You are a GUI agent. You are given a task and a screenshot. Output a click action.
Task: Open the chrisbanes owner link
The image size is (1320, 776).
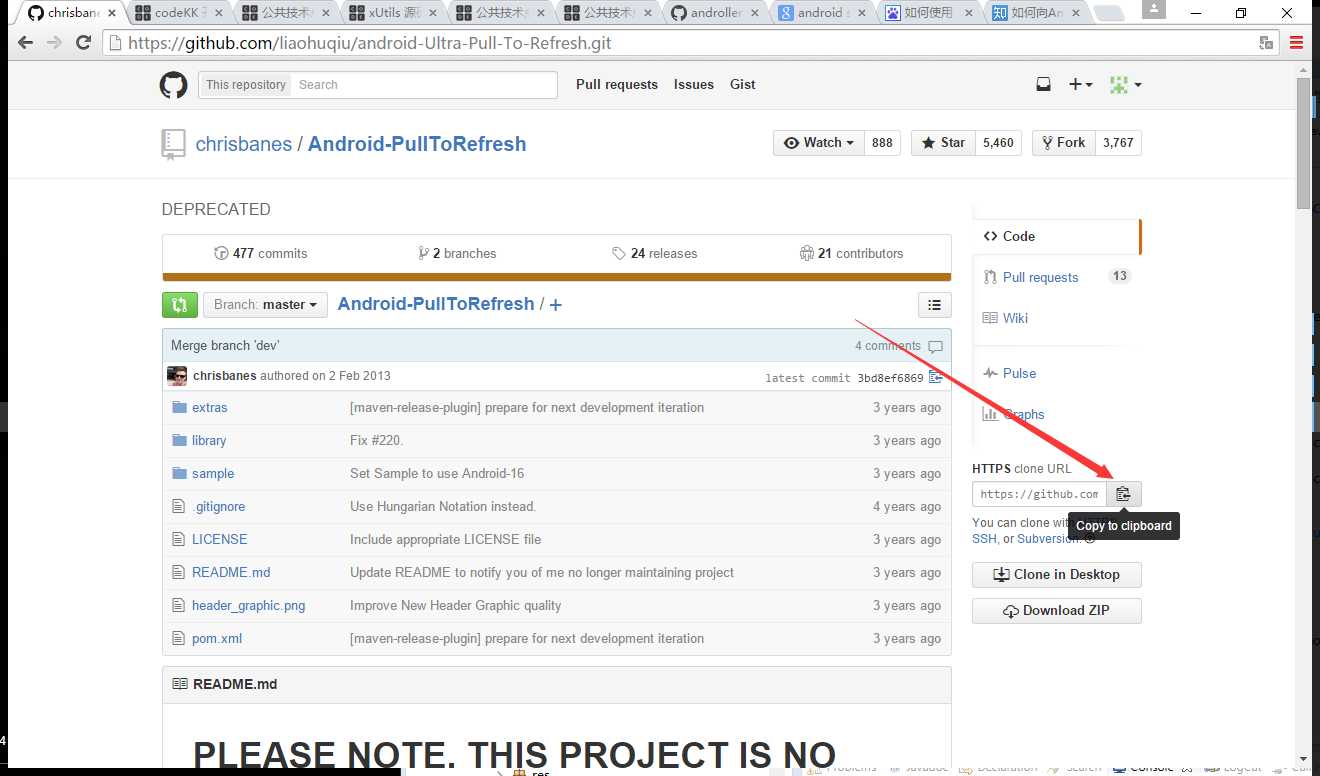click(244, 144)
